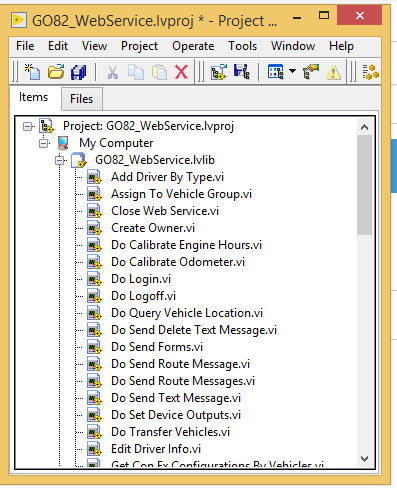Viewport: 397px width, 492px height.
Task: Open the File menu
Action: click(x=25, y=46)
